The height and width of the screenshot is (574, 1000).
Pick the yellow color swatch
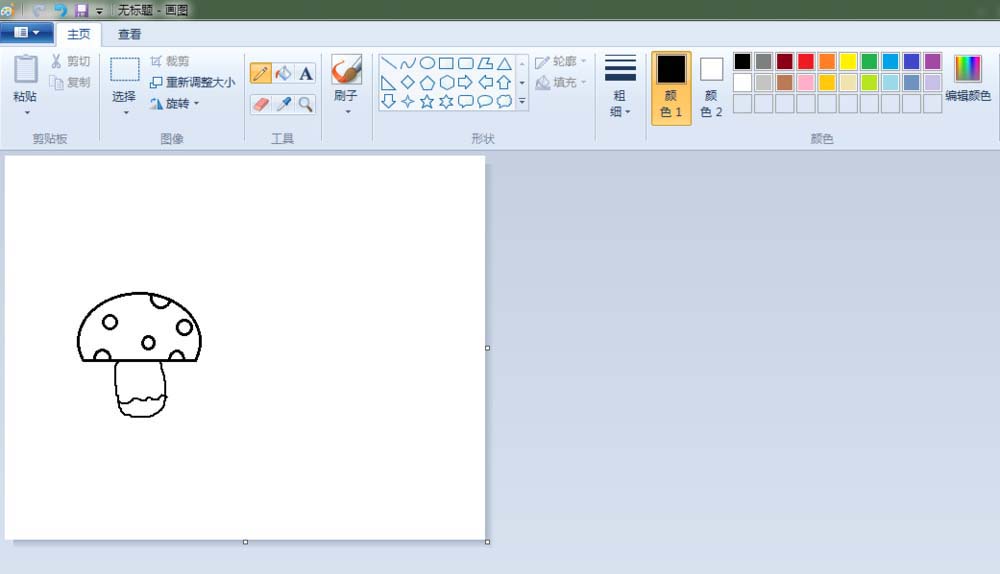[x=848, y=61]
